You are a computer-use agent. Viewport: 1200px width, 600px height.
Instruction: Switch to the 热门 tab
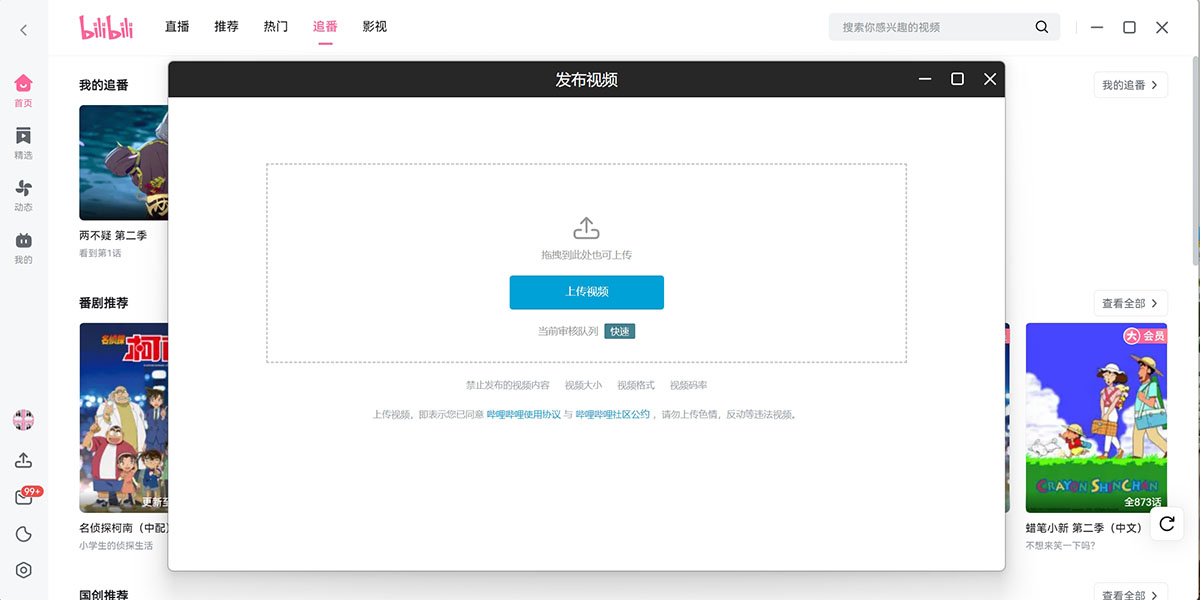tap(276, 27)
